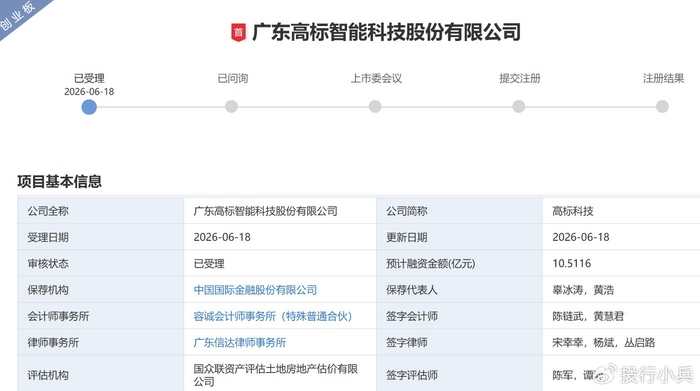
Task: Click the 陈链武，黄慧君 accountants value
Action: click(x=588, y=316)
